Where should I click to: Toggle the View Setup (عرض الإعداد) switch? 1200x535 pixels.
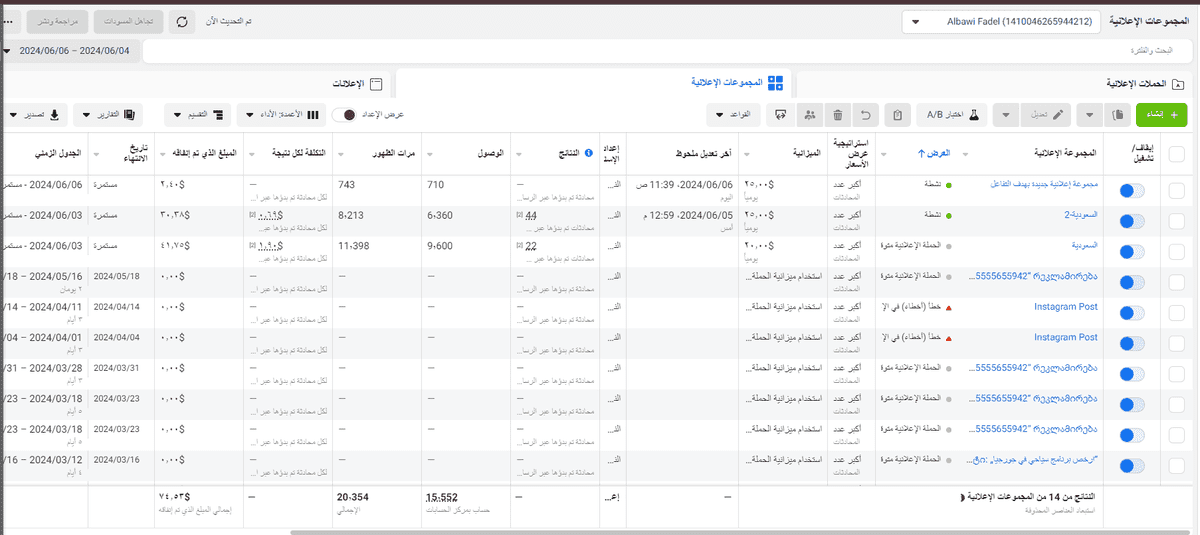[x=344, y=115]
